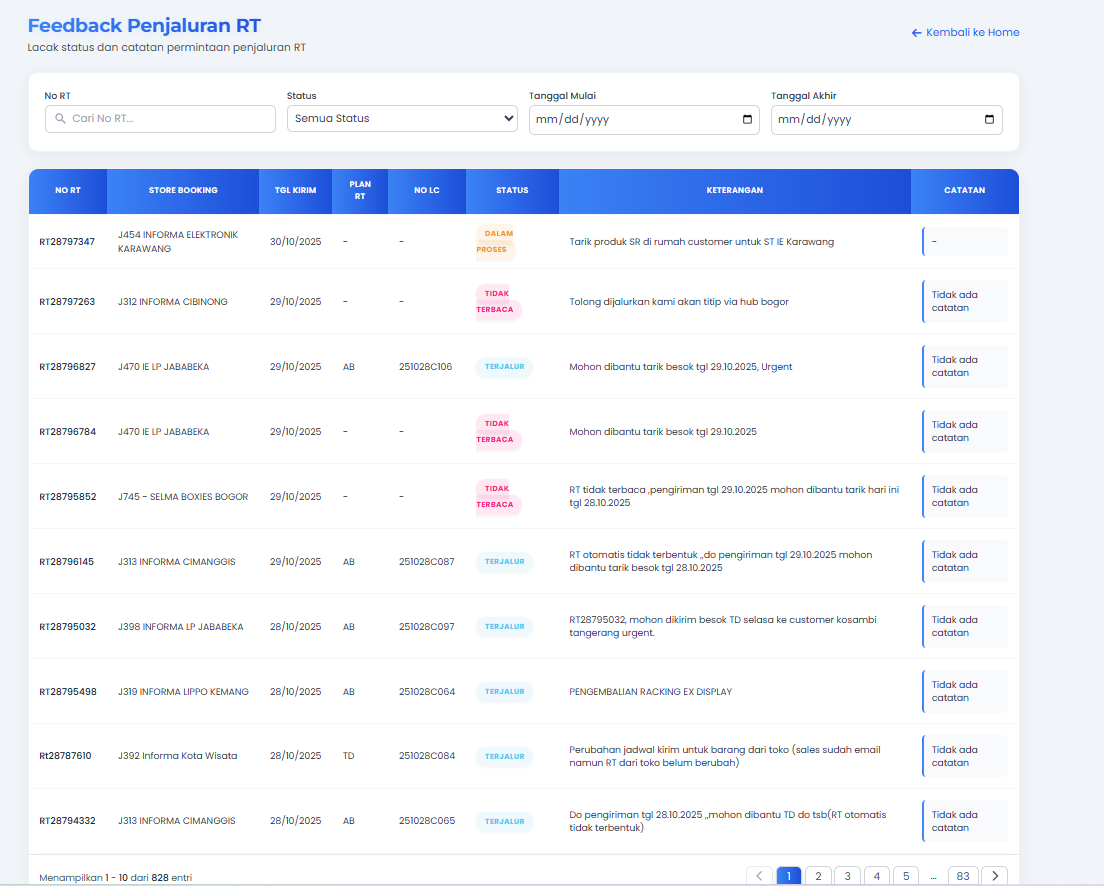The image size is (1104, 886).
Task: Click the next-page chevron in pagination
Action: pyautogui.click(x=994, y=875)
